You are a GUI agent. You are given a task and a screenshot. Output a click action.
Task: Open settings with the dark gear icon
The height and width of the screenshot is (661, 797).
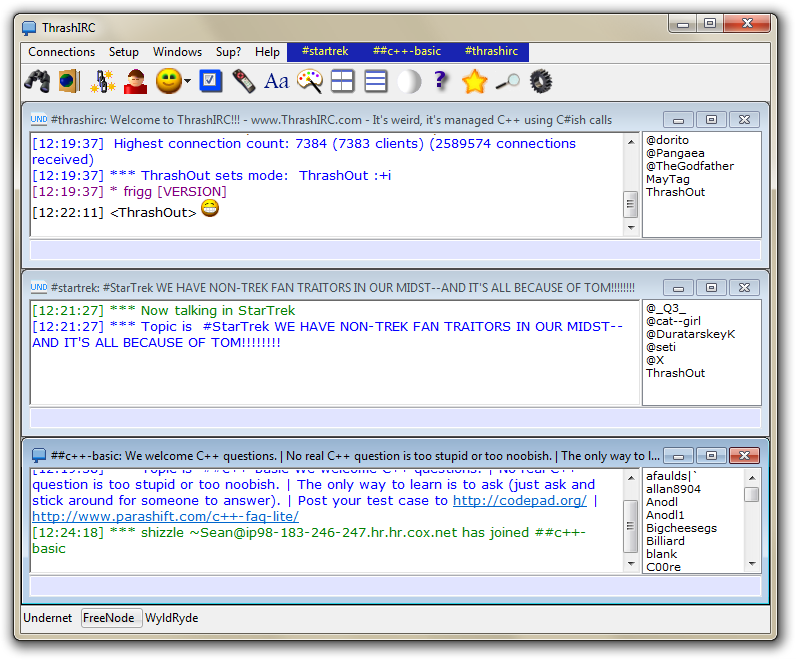[541, 81]
